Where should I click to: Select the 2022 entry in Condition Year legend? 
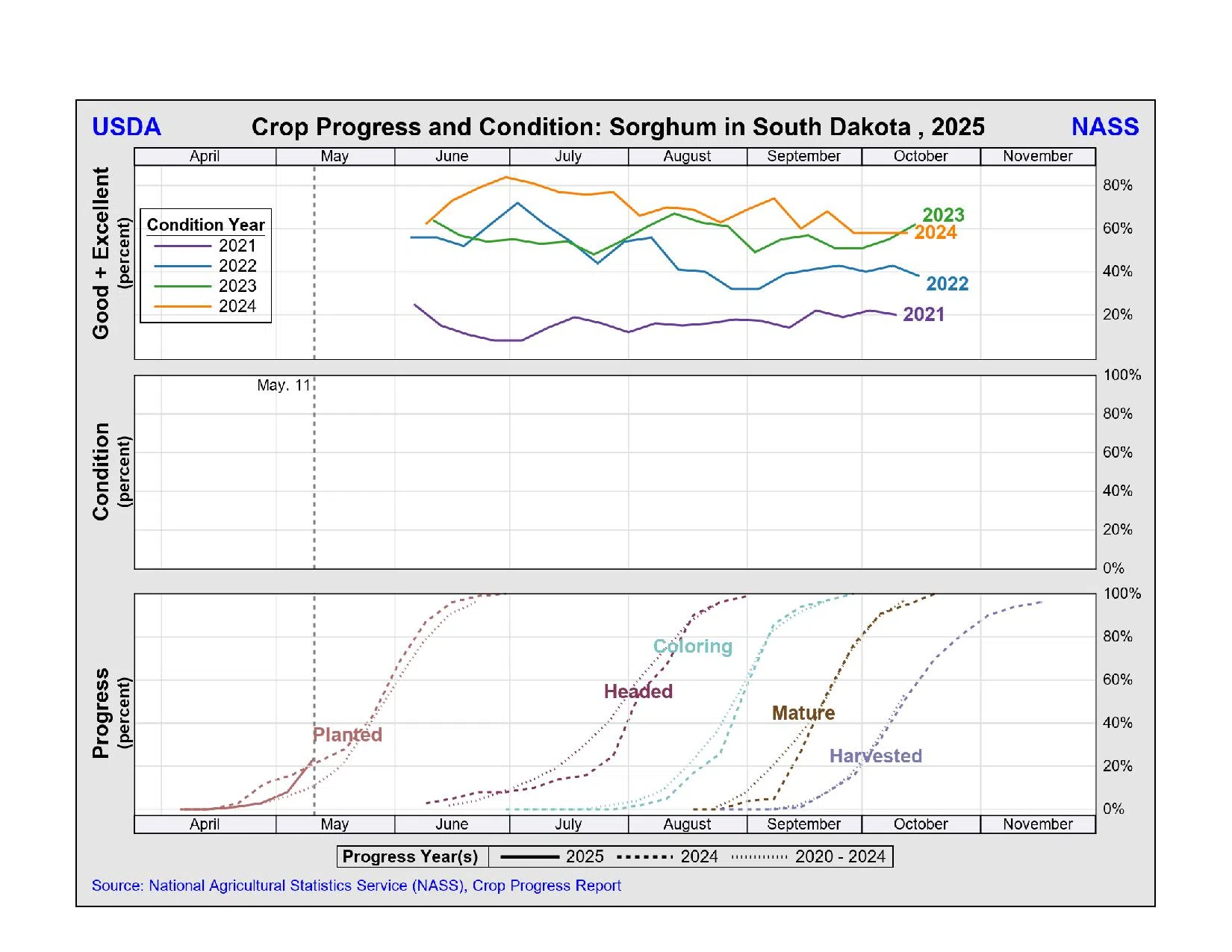click(237, 266)
